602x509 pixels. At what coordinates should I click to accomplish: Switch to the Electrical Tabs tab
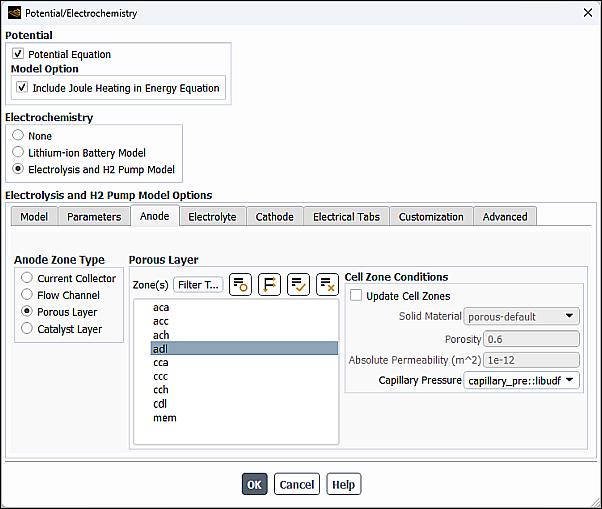[x=346, y=217]
